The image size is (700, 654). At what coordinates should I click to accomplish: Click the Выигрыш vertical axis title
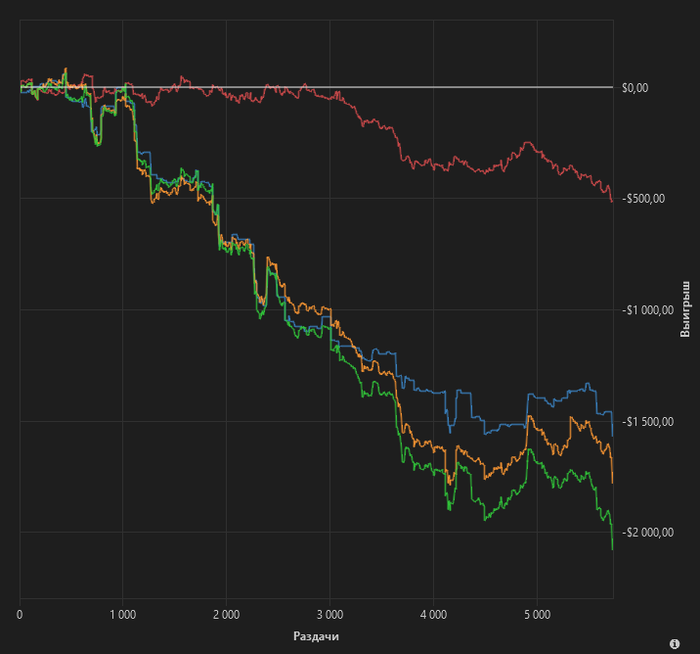coord(685,309)
